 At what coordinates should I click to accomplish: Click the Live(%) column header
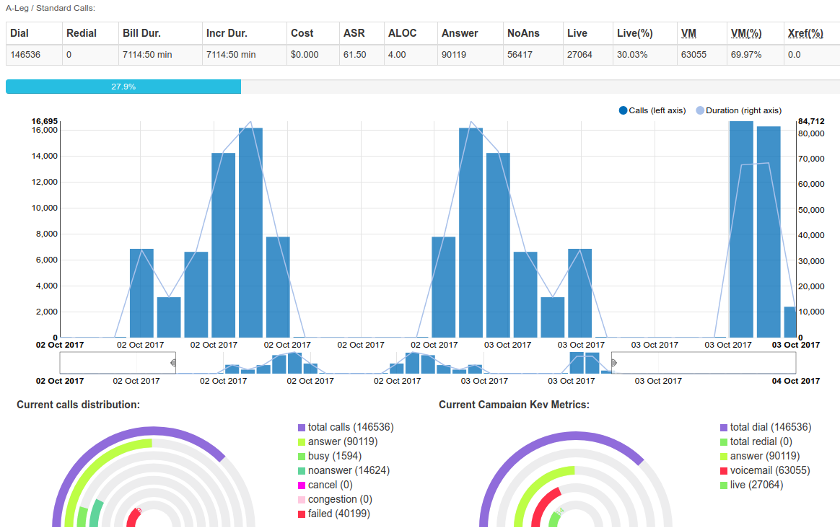click(x=644, y=33)
